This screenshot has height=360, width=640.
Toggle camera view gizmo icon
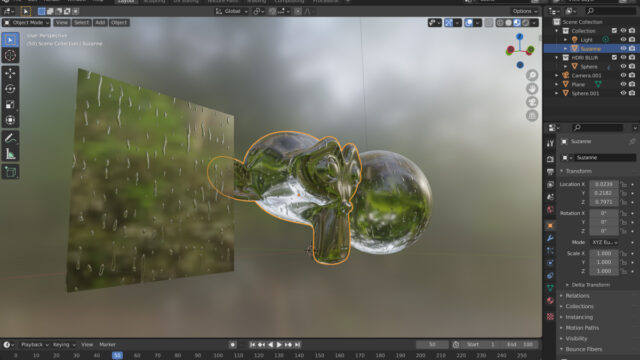coord(532,102)
